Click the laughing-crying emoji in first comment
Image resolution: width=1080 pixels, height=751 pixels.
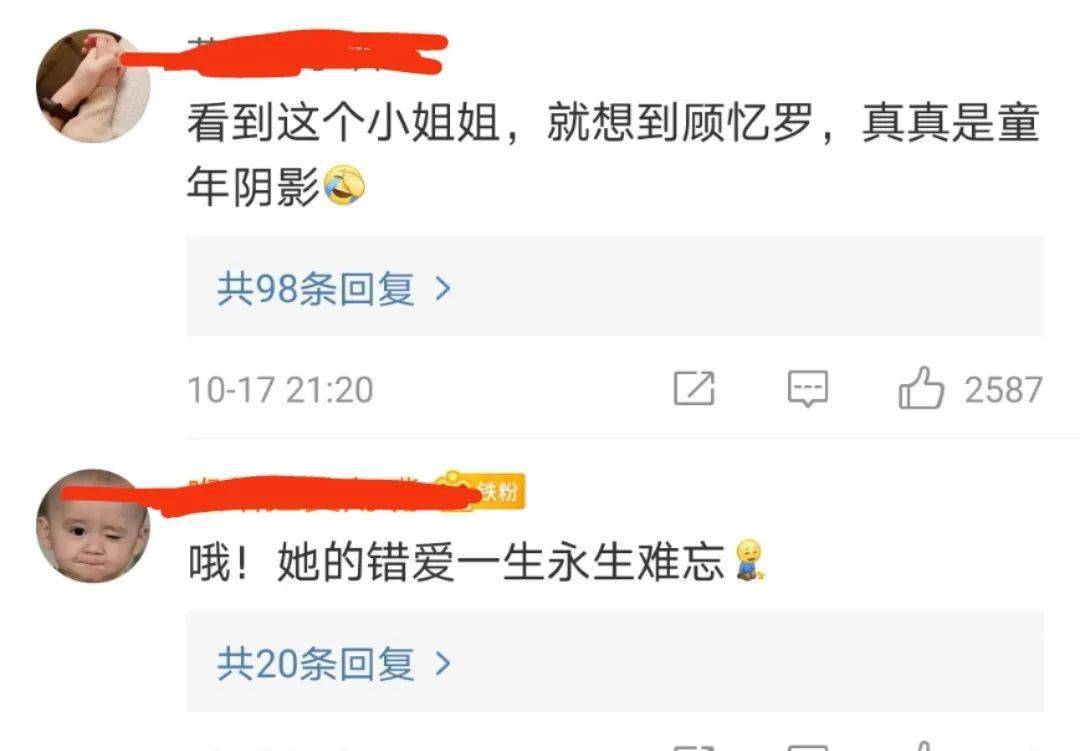coord(344,185)
